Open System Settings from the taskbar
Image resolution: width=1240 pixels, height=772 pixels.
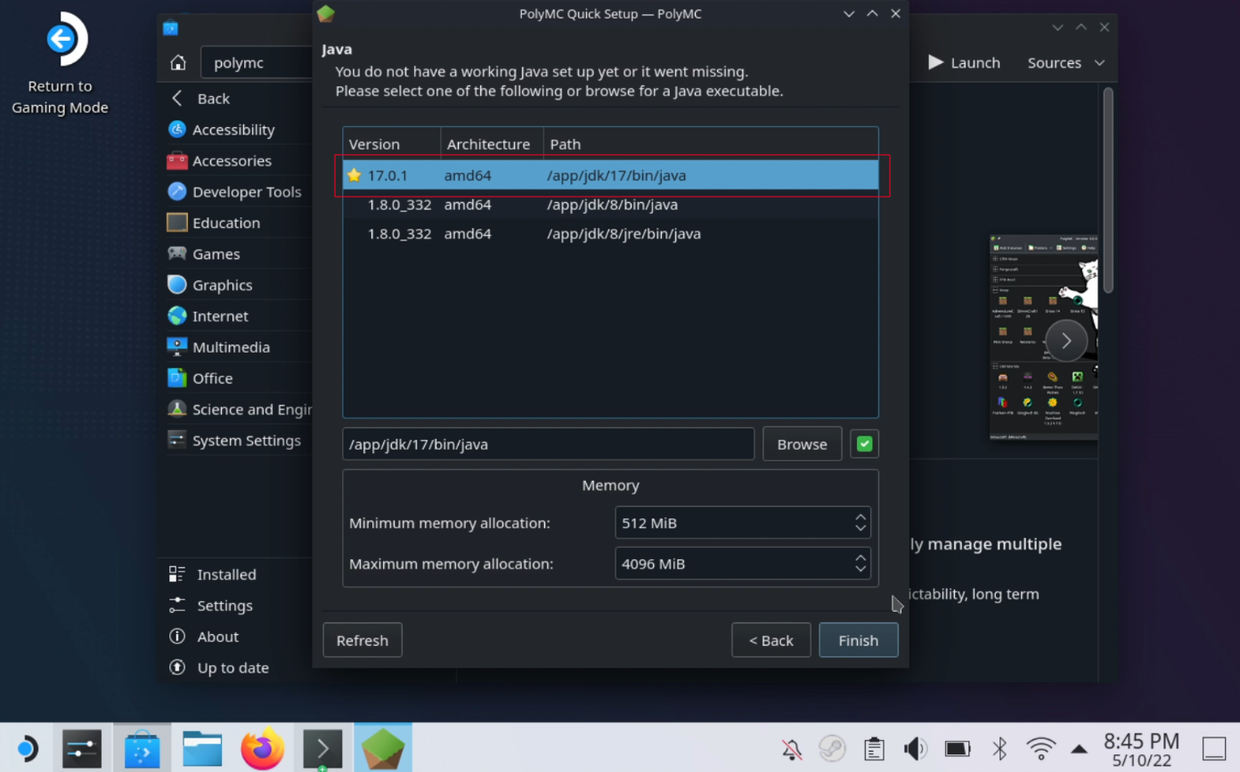[82, 748]
